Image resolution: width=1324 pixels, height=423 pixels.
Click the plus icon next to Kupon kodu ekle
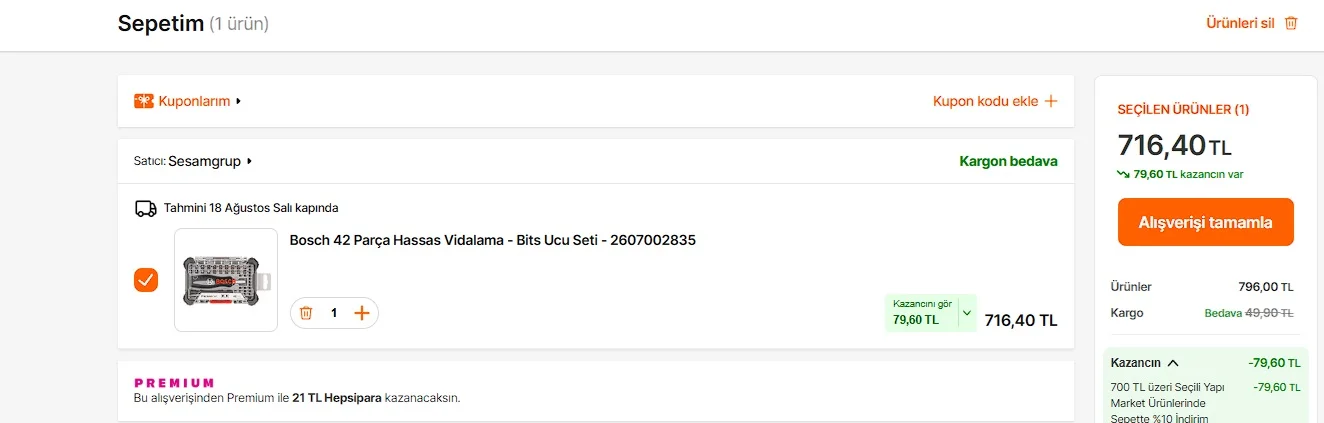(x=1051, y=101)
